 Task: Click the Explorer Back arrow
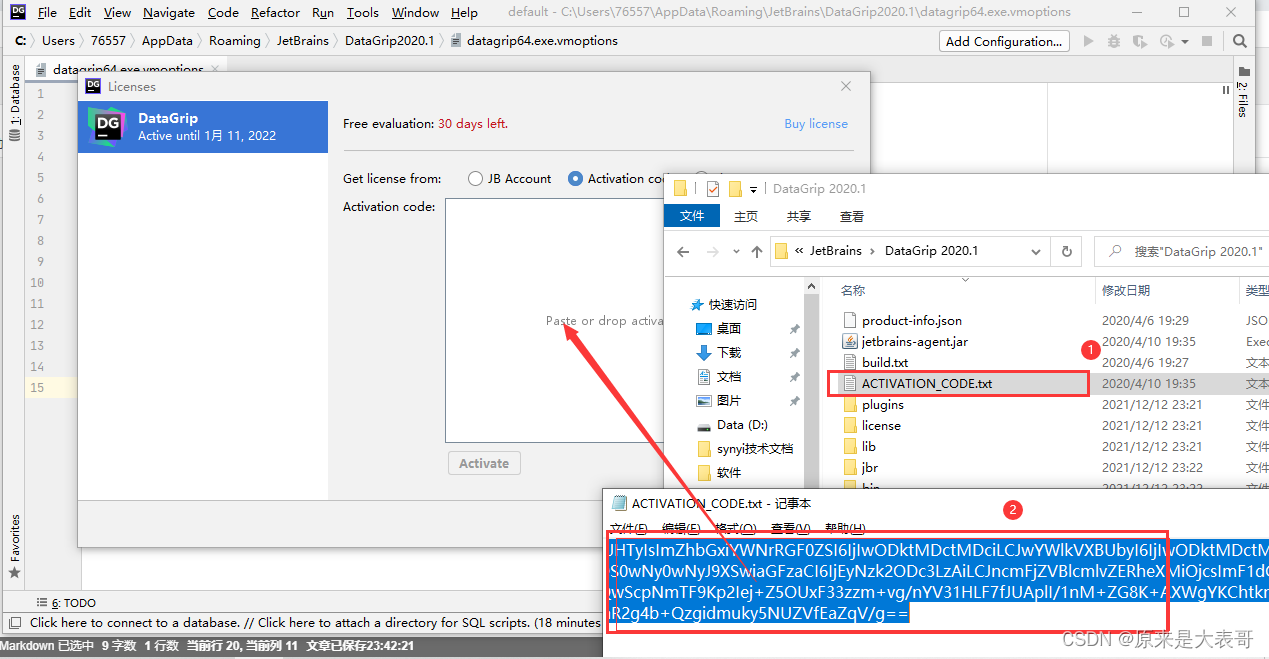(683, 251)
